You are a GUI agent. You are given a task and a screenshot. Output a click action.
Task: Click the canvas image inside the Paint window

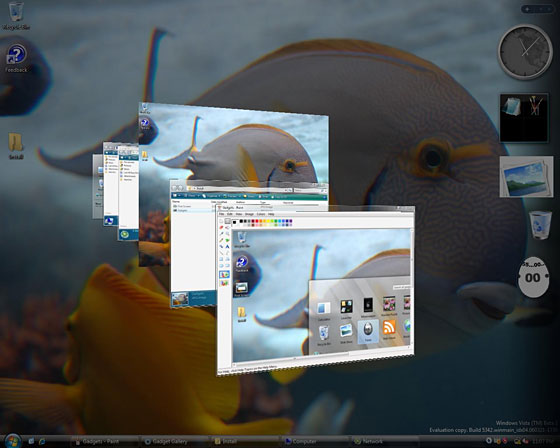coord(321,295)
